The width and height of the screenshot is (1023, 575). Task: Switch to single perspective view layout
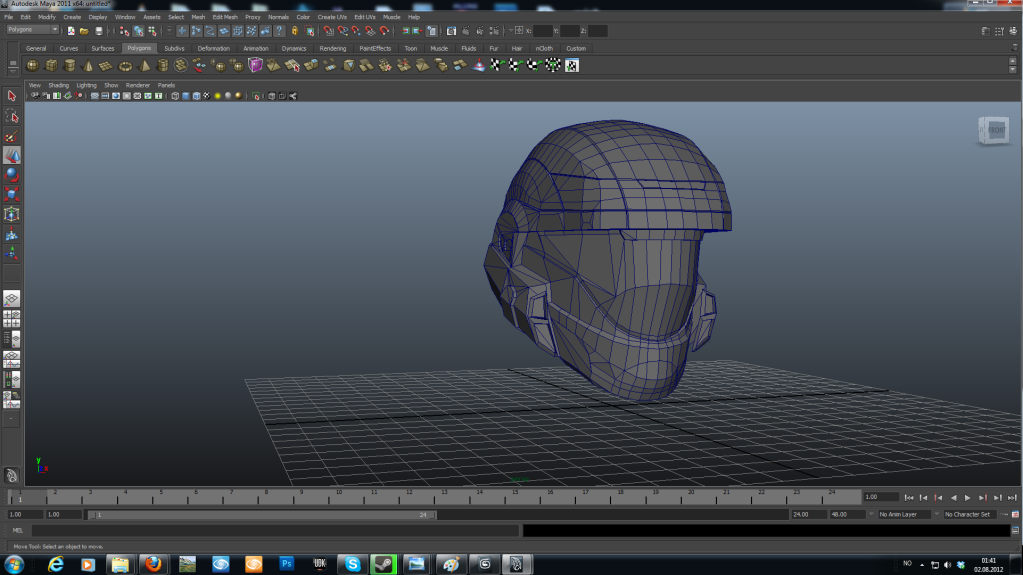tap(12, 299)
